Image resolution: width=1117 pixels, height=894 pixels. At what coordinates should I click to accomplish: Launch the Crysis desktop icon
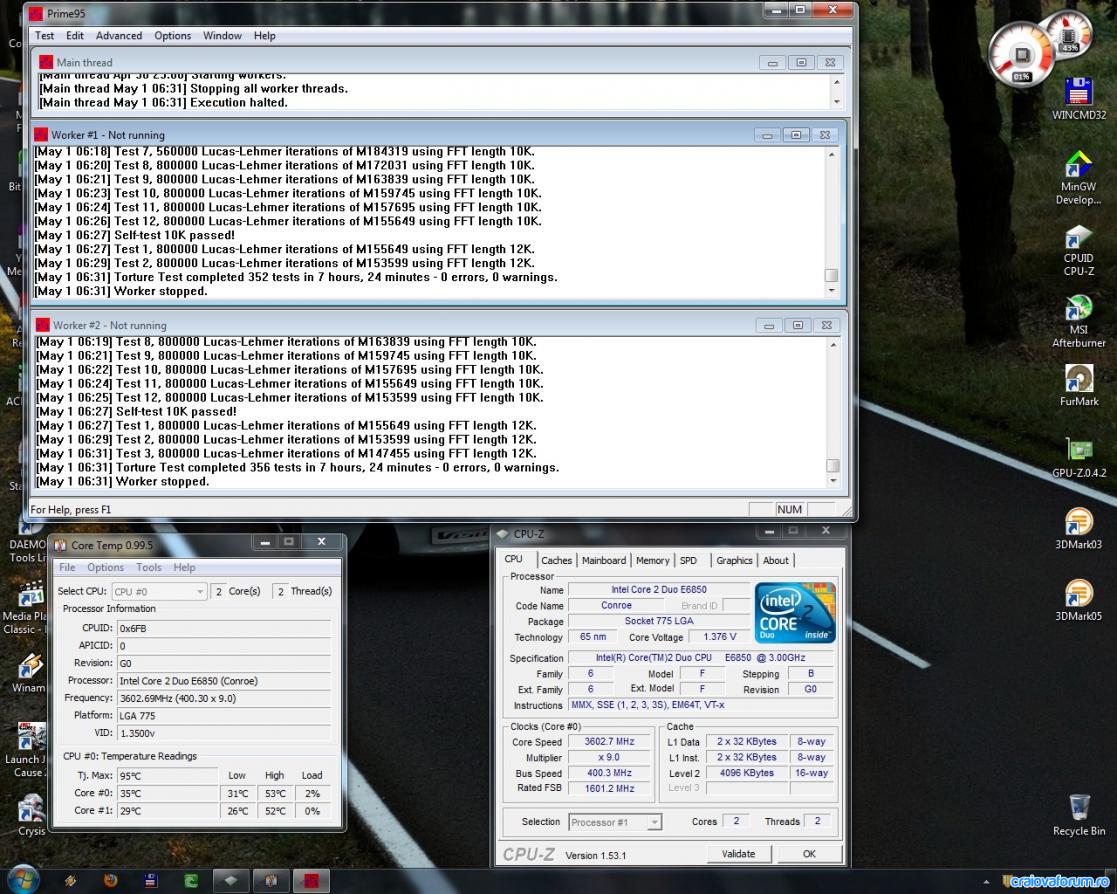(x=31, y=816)
